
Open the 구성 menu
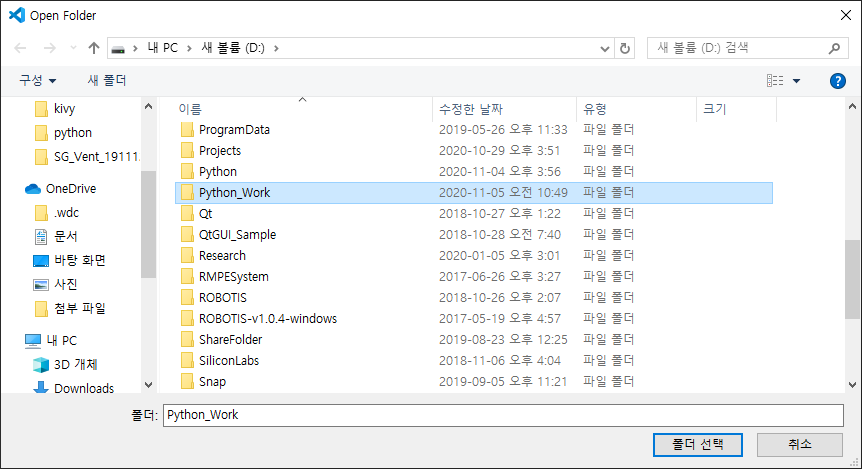coord(37,81)
